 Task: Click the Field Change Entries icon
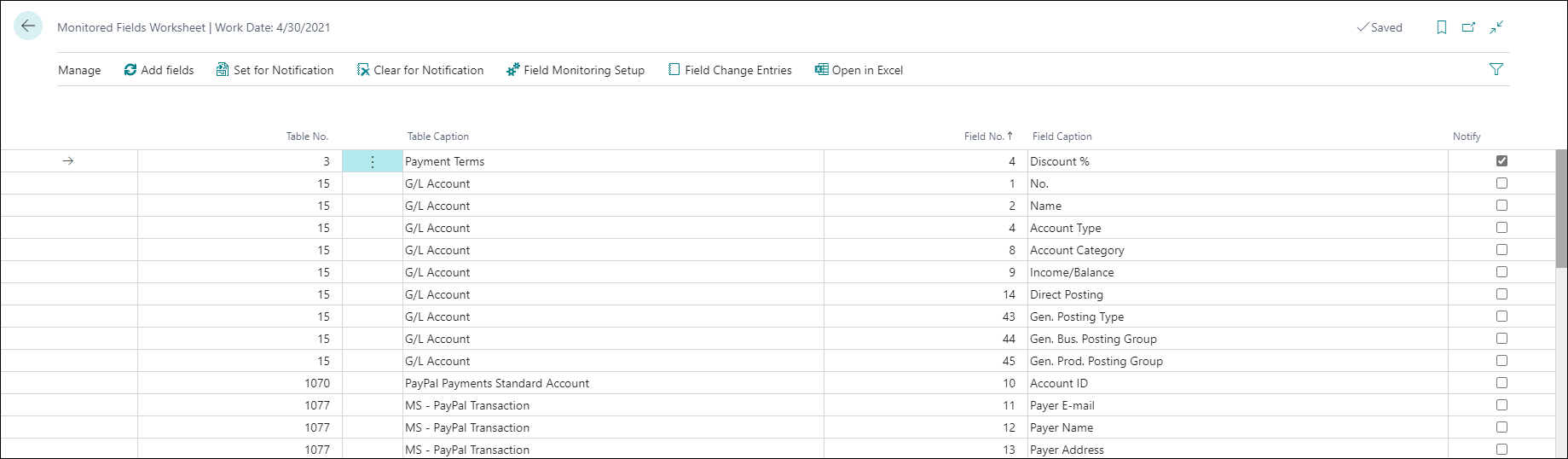point(674,70)
